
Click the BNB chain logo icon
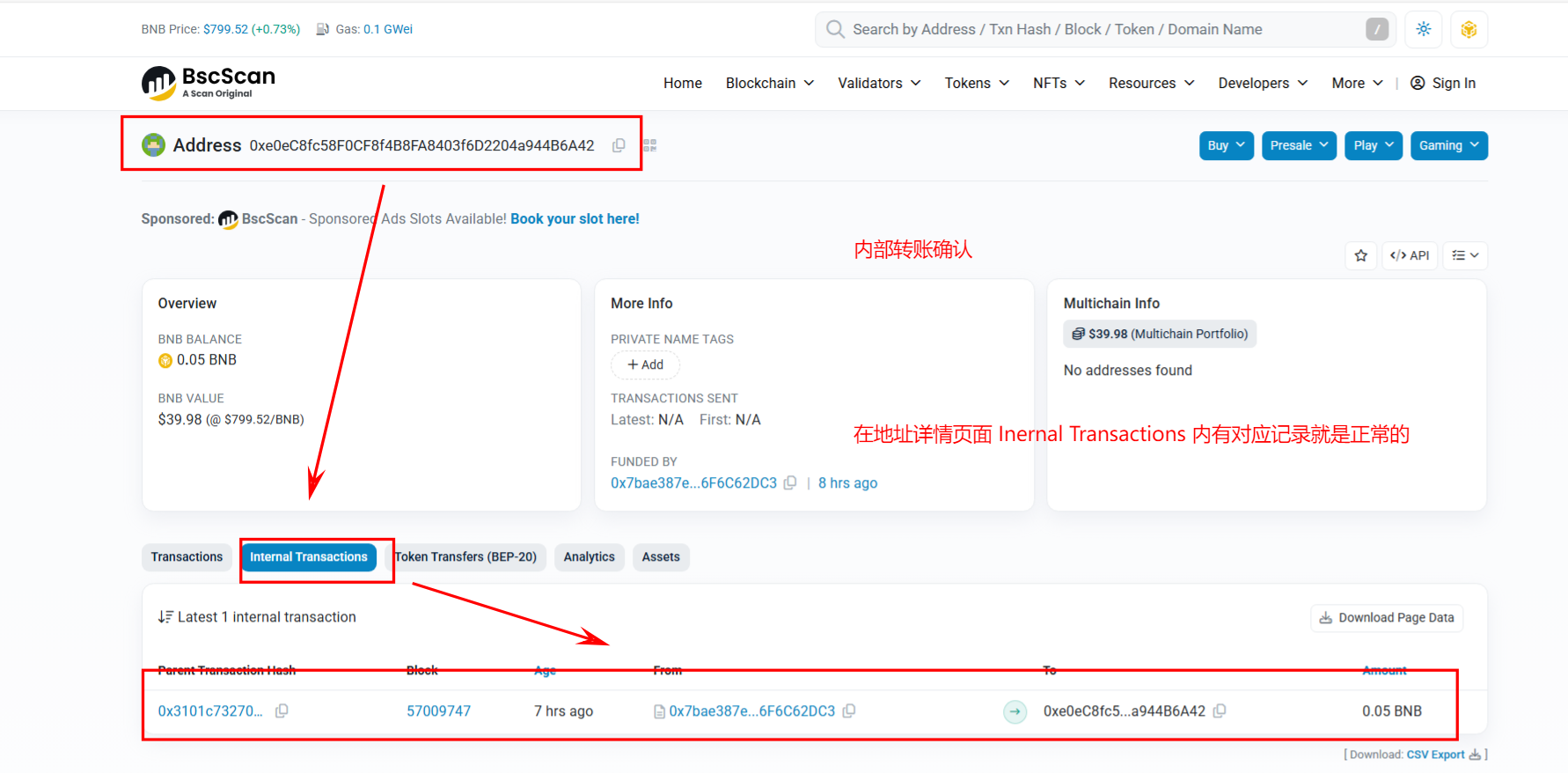point(1469,29)
